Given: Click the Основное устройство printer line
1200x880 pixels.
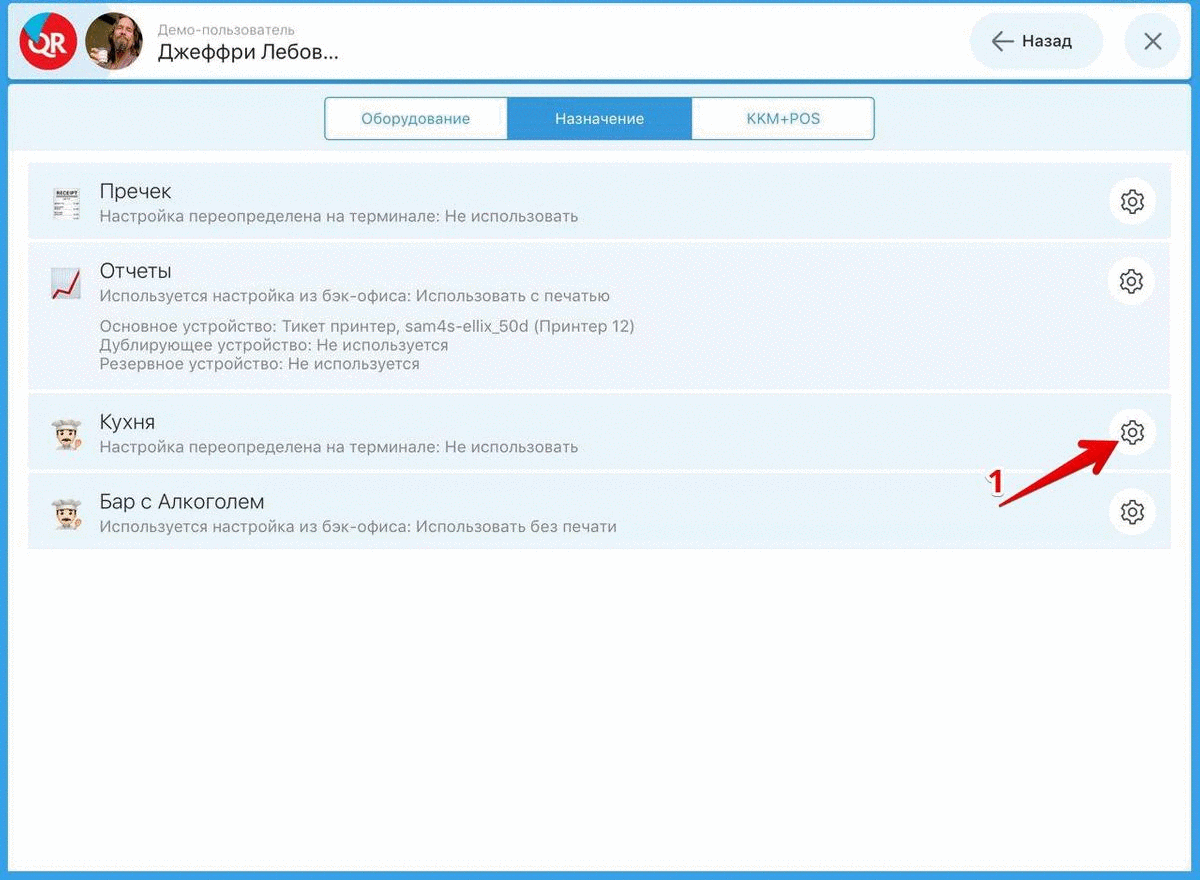Looking at the screenshot, I should coord(367,326).
